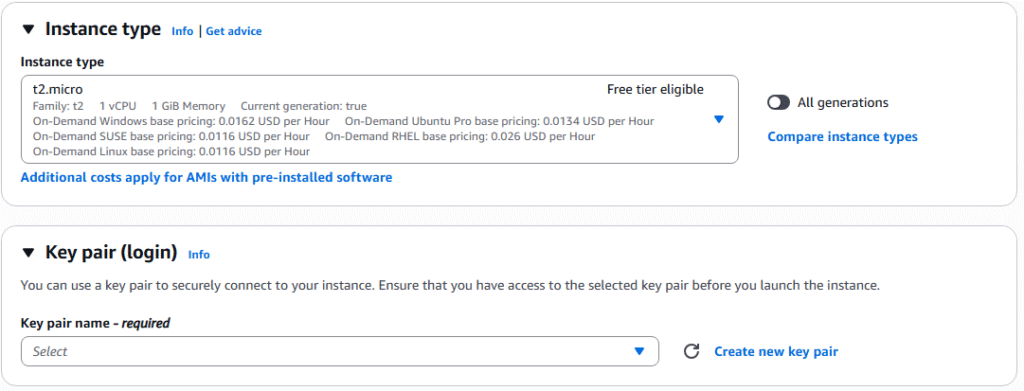Click the All generations label
Image resolution: width=1024 pixels, height=391 pixels.
pos(842,102)
